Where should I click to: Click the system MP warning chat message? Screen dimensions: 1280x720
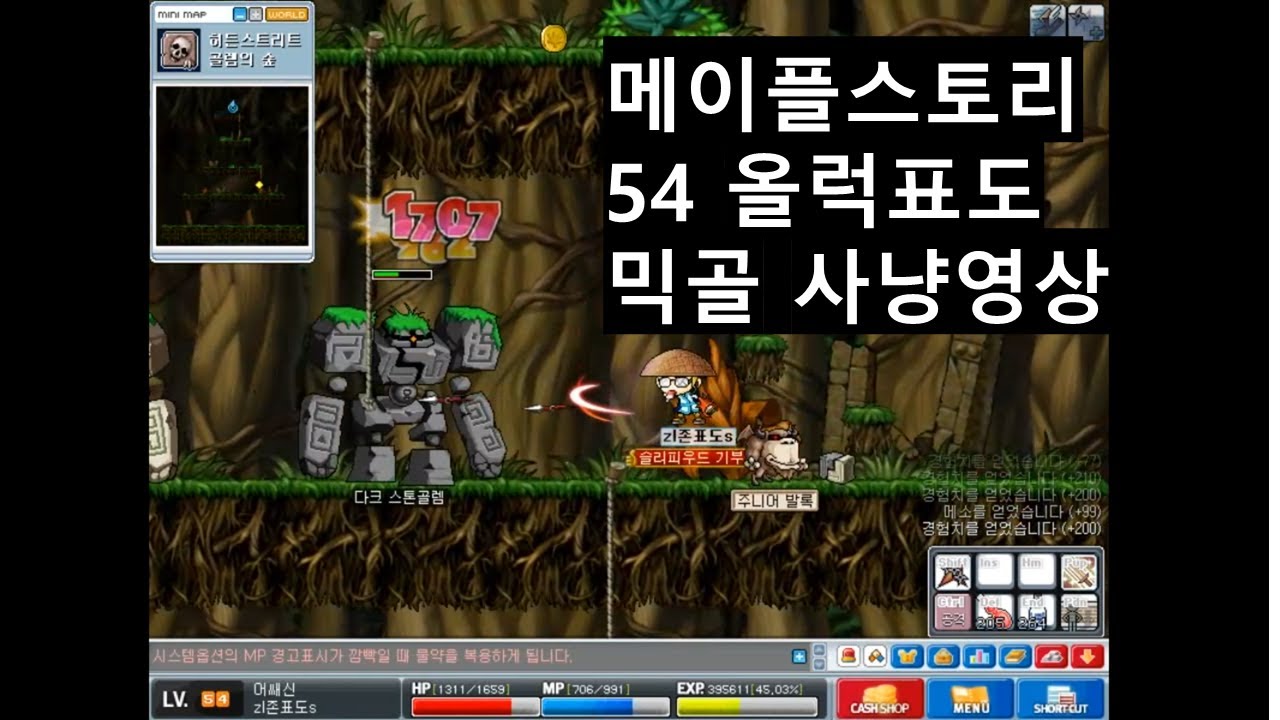tap(362, 657)
